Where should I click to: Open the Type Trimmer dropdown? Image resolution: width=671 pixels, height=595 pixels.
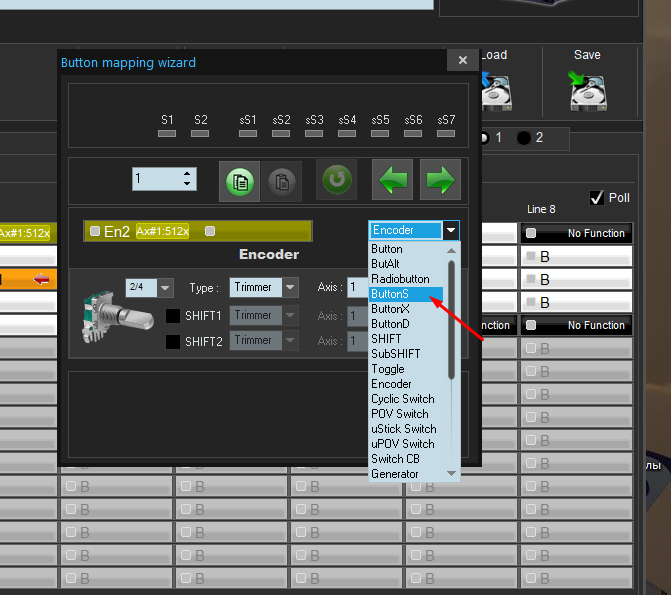coord(290,287)
